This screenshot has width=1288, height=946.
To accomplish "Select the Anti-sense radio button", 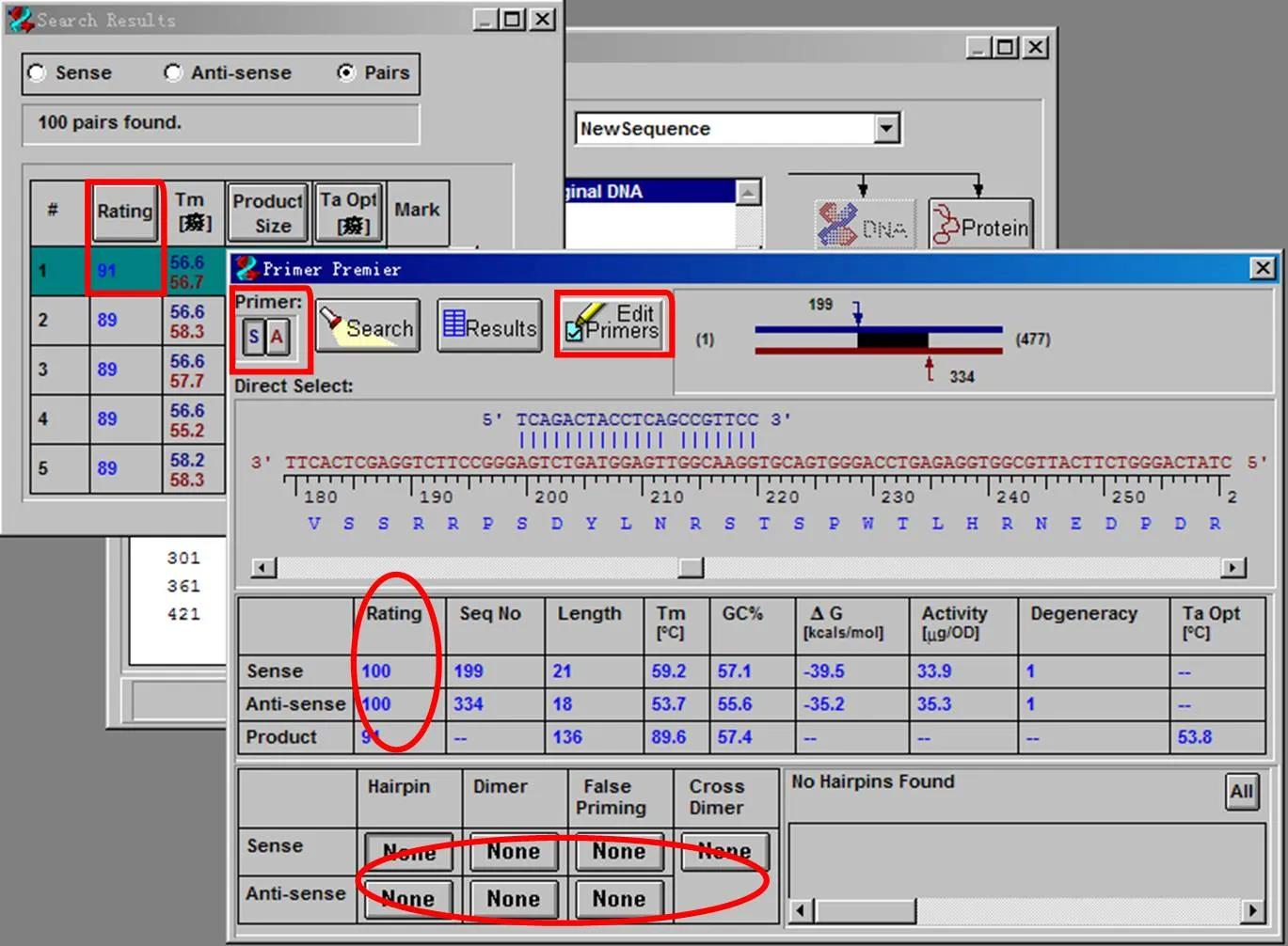I will pos(173,72).
